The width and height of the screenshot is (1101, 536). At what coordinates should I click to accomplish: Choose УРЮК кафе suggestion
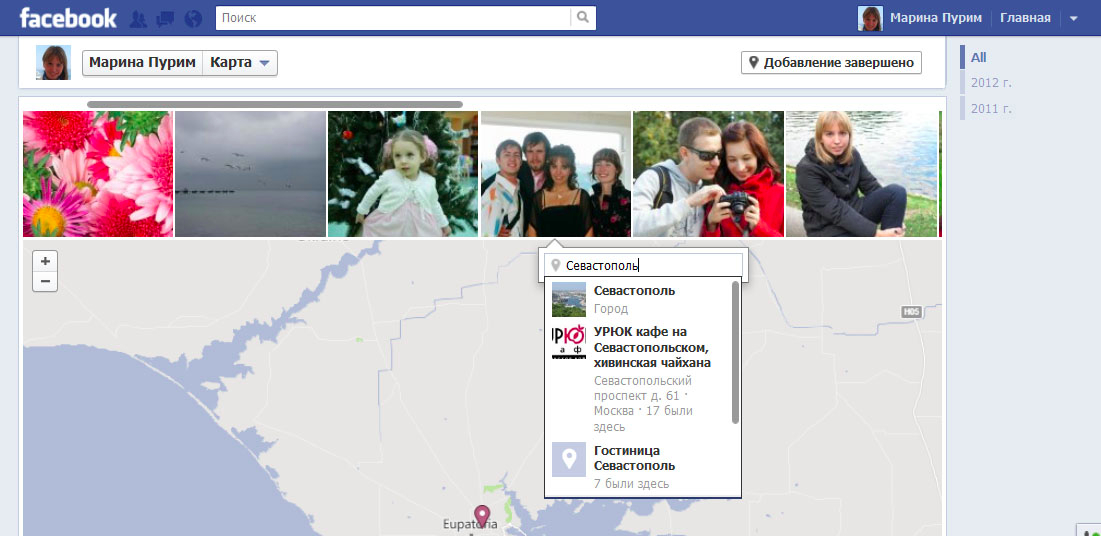tap(638, 379)
